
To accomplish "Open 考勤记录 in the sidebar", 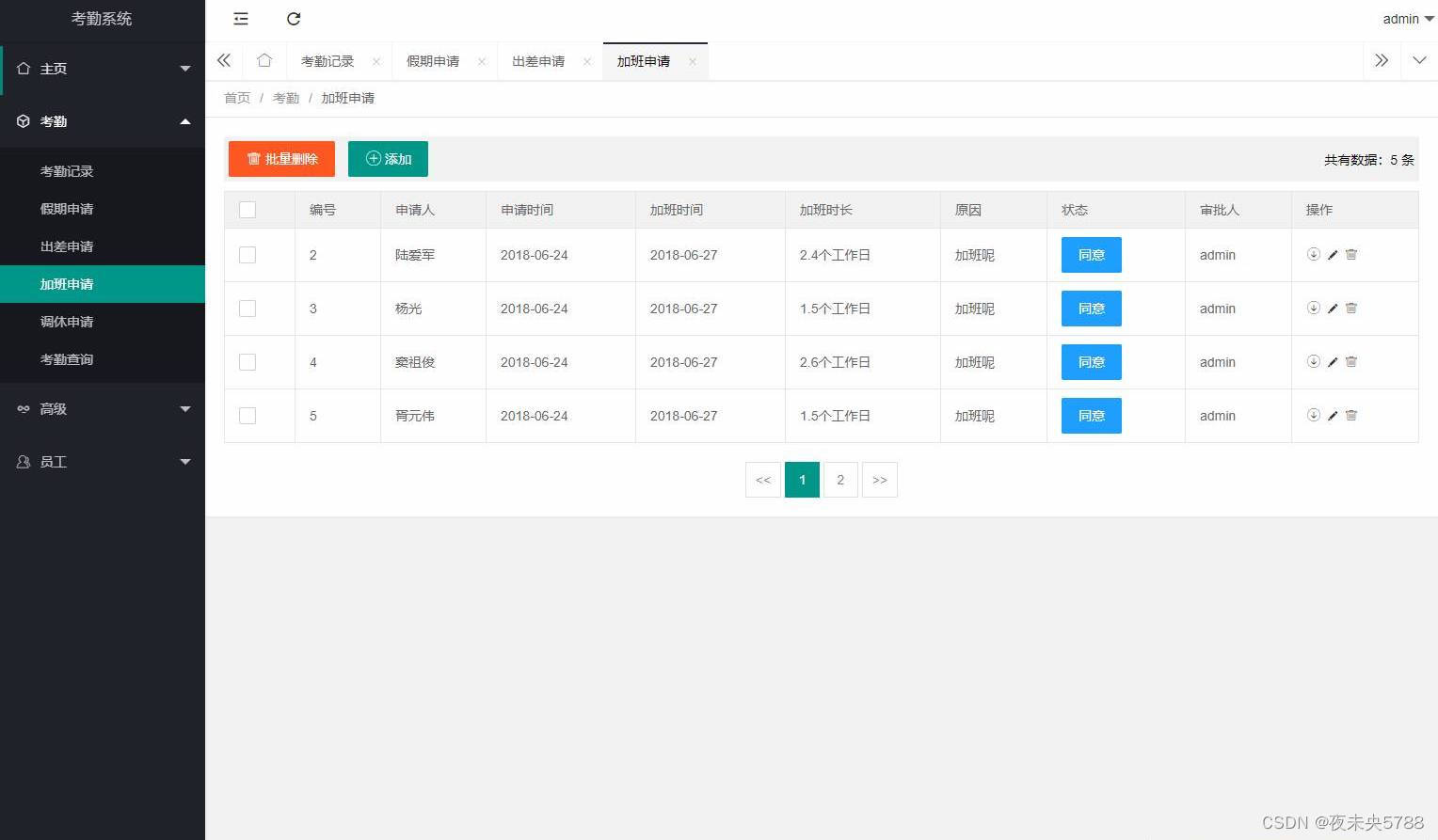I will point(103,171).
